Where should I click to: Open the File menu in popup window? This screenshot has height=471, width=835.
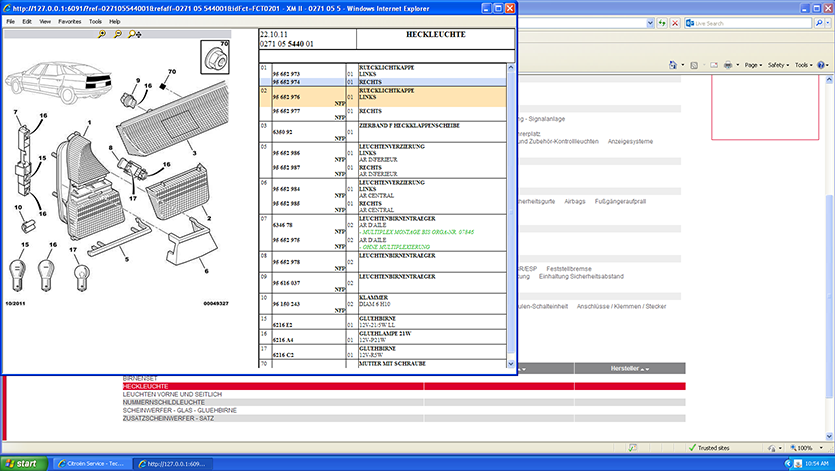coord(11,21)
